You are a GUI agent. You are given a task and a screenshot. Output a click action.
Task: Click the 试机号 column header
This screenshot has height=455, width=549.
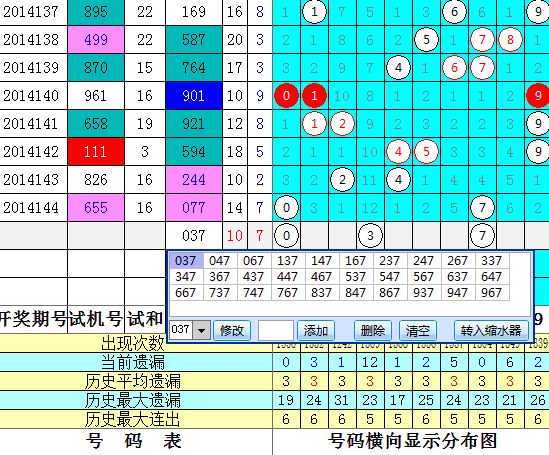(x=96, y=319)
